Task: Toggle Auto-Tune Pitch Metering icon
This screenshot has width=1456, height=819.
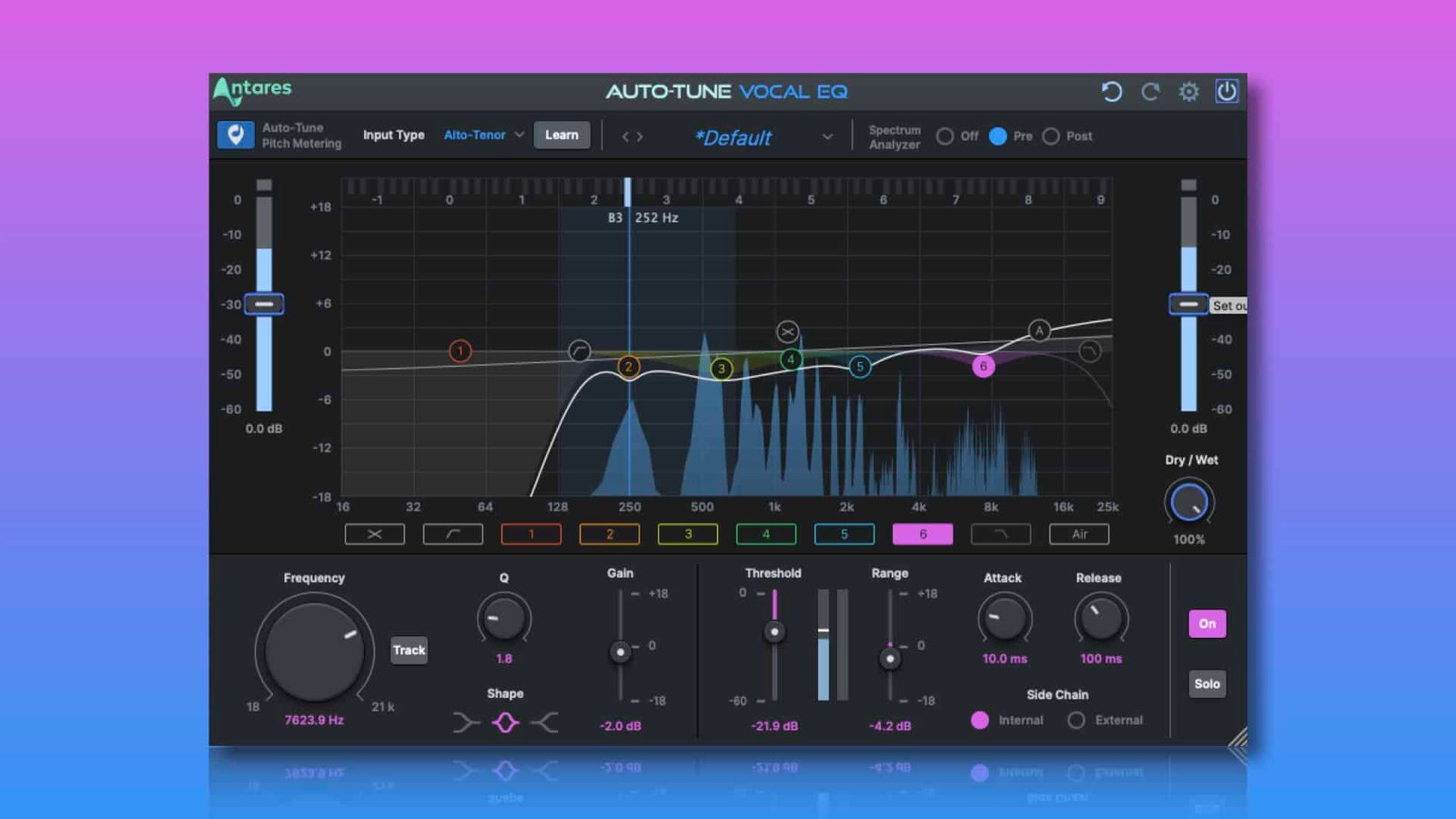Action: (x=236, y=135)
